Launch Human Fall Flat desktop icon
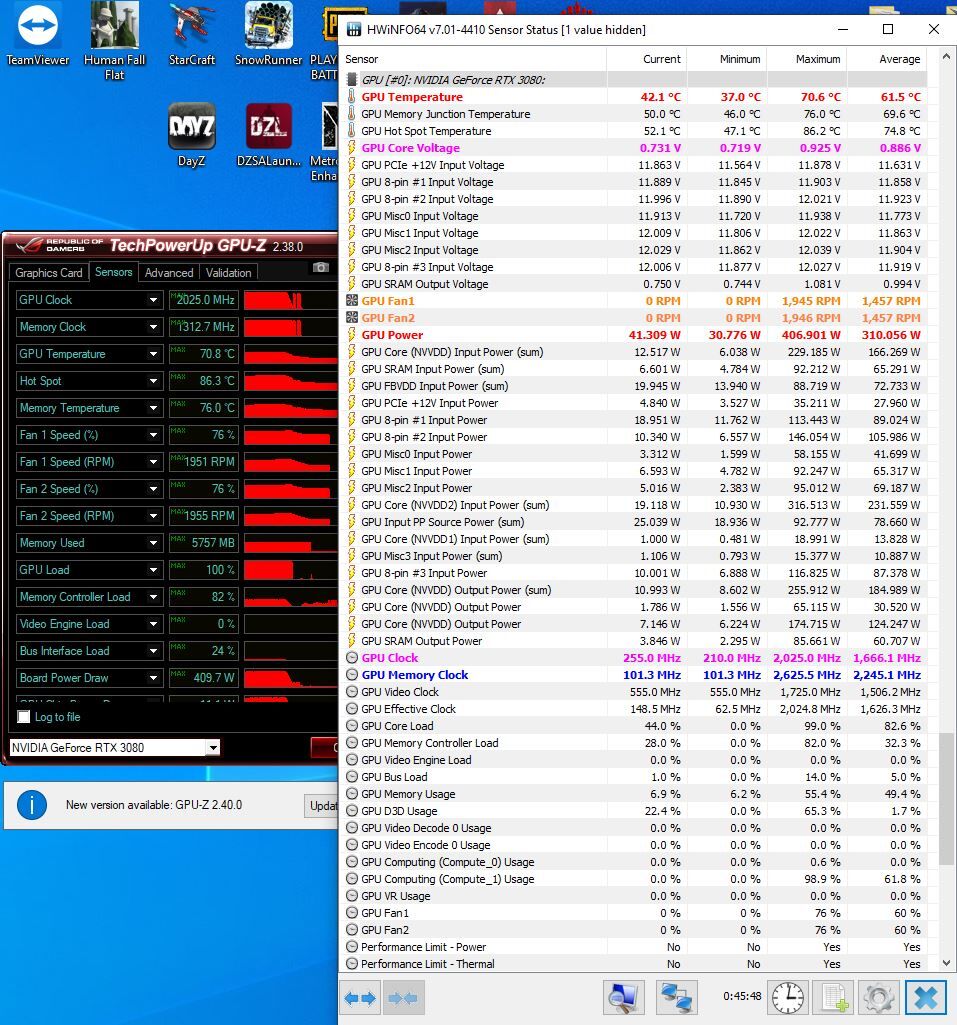Image resolution: width=957 pixels, height=1025 pixels. (114, 41)
